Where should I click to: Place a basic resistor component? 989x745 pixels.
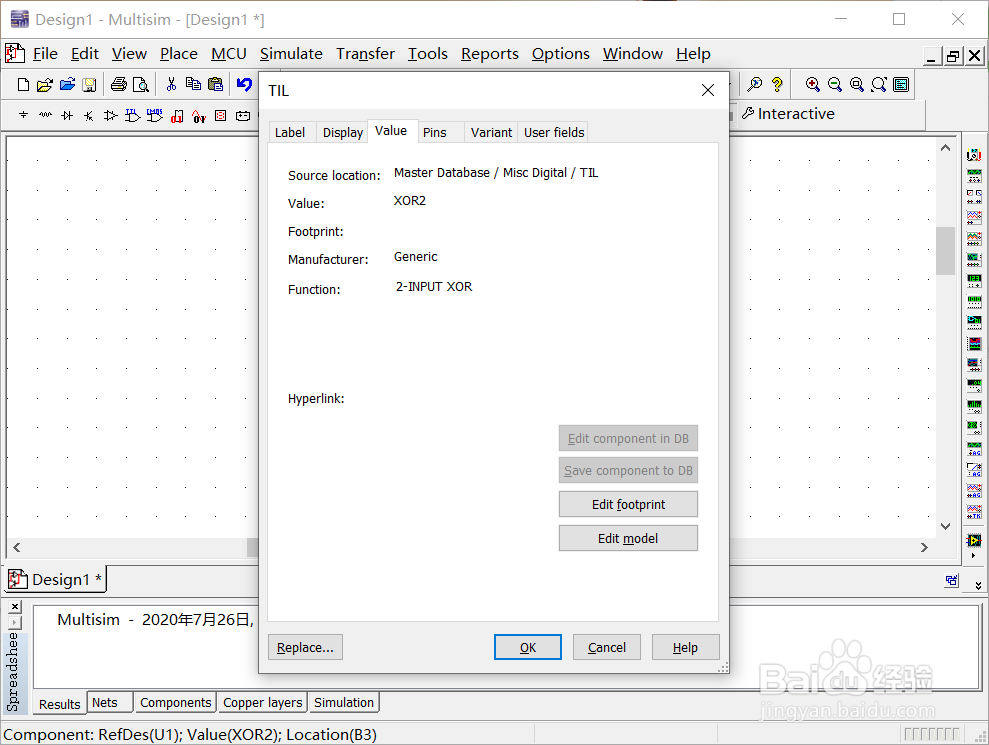[45, 115]
